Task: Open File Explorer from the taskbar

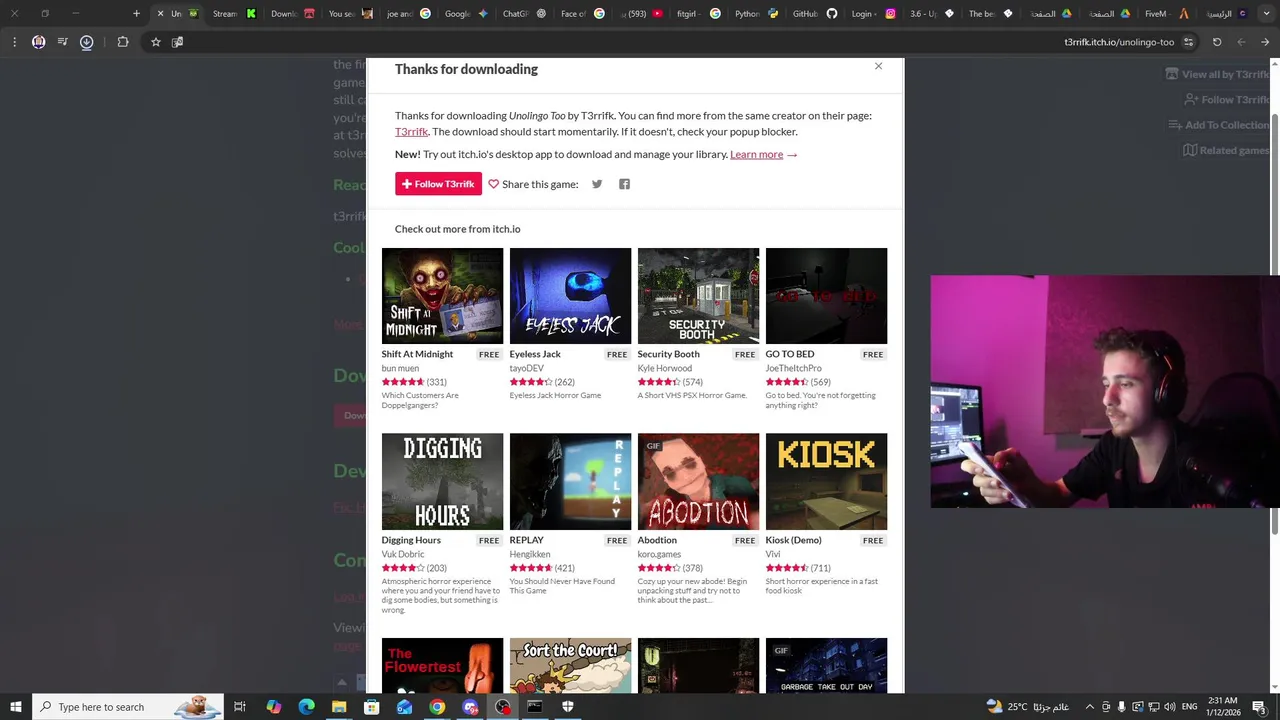Action: point(339,707)
